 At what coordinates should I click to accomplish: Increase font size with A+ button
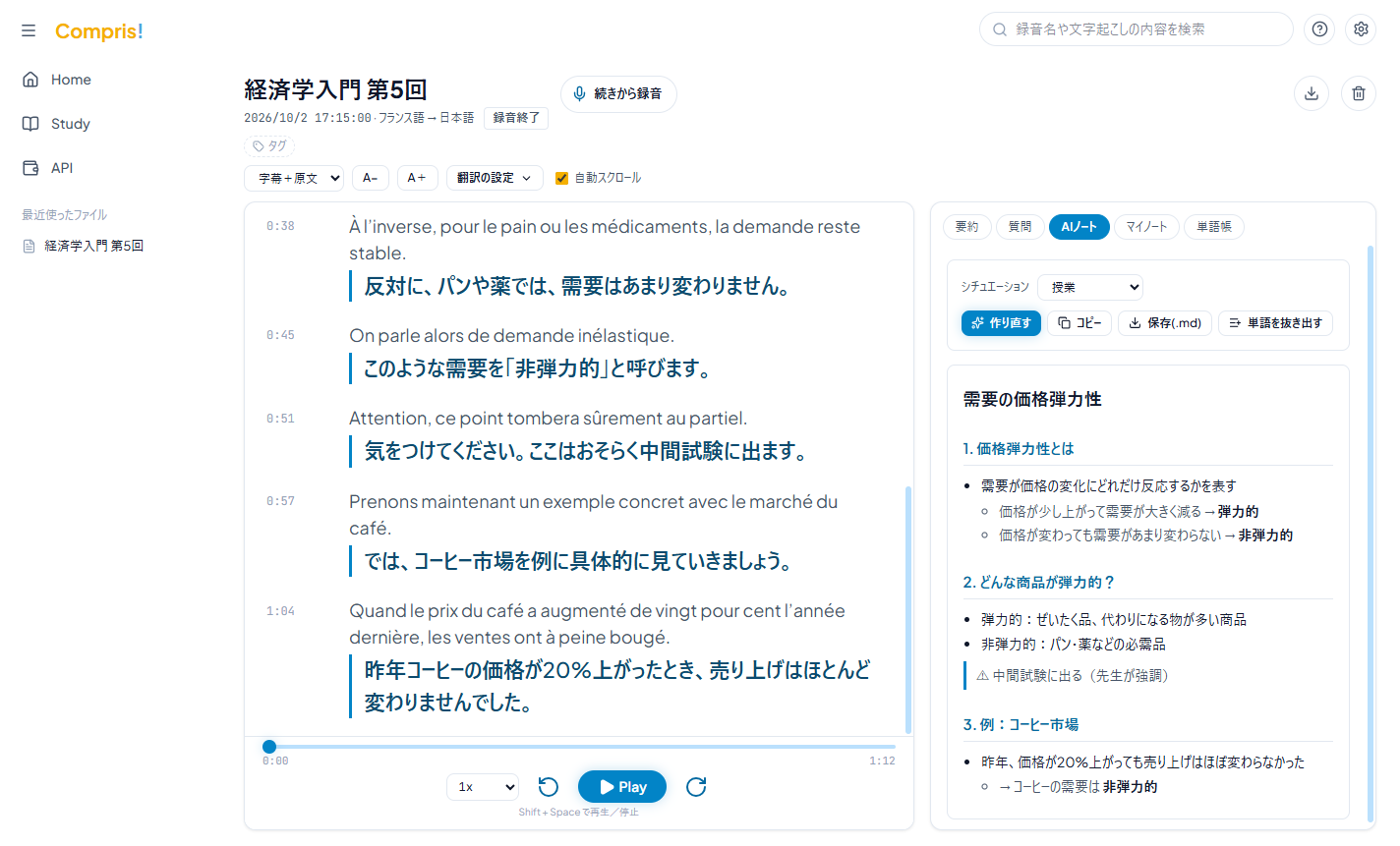pos(418,178)
